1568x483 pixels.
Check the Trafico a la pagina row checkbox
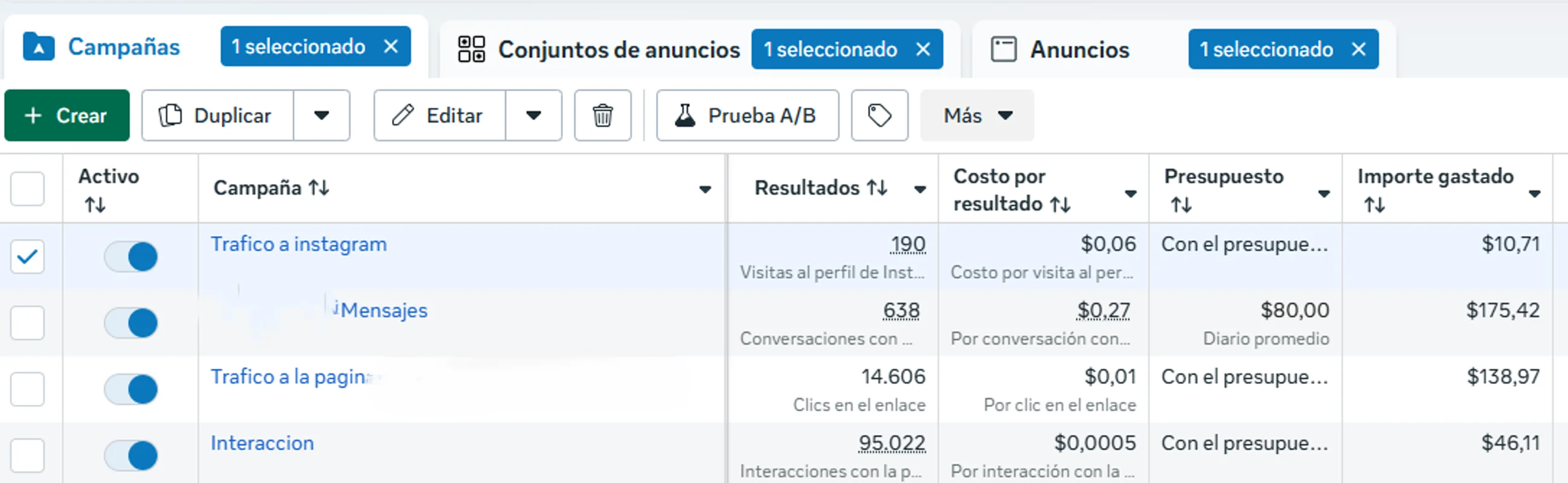(x=27, y=389)
